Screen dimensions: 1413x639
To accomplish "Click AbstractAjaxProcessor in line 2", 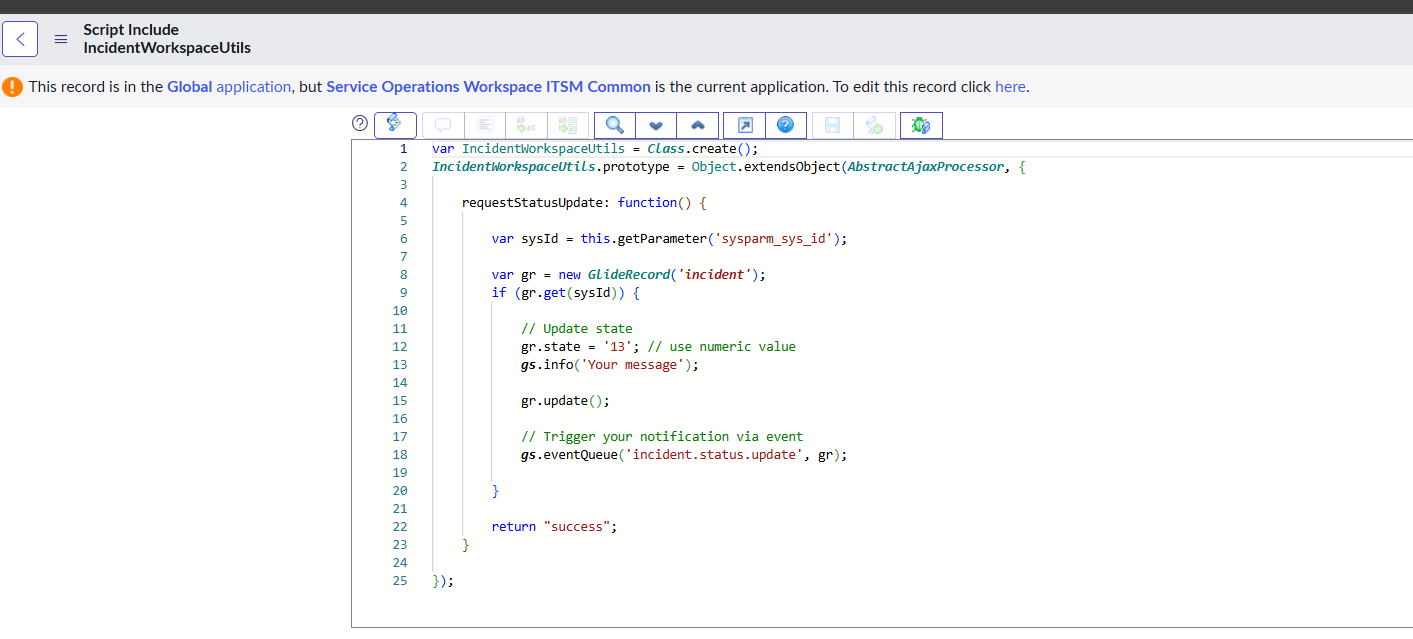I will [x=926, y=166].
